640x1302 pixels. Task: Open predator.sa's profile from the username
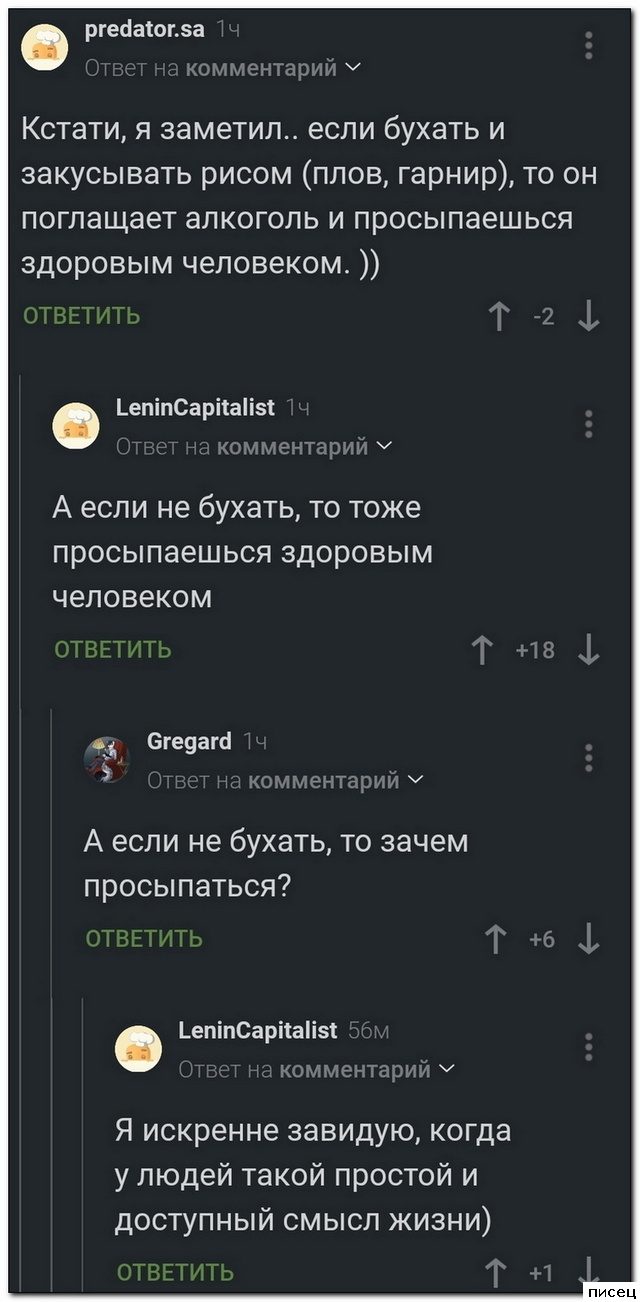pos(146,31)
